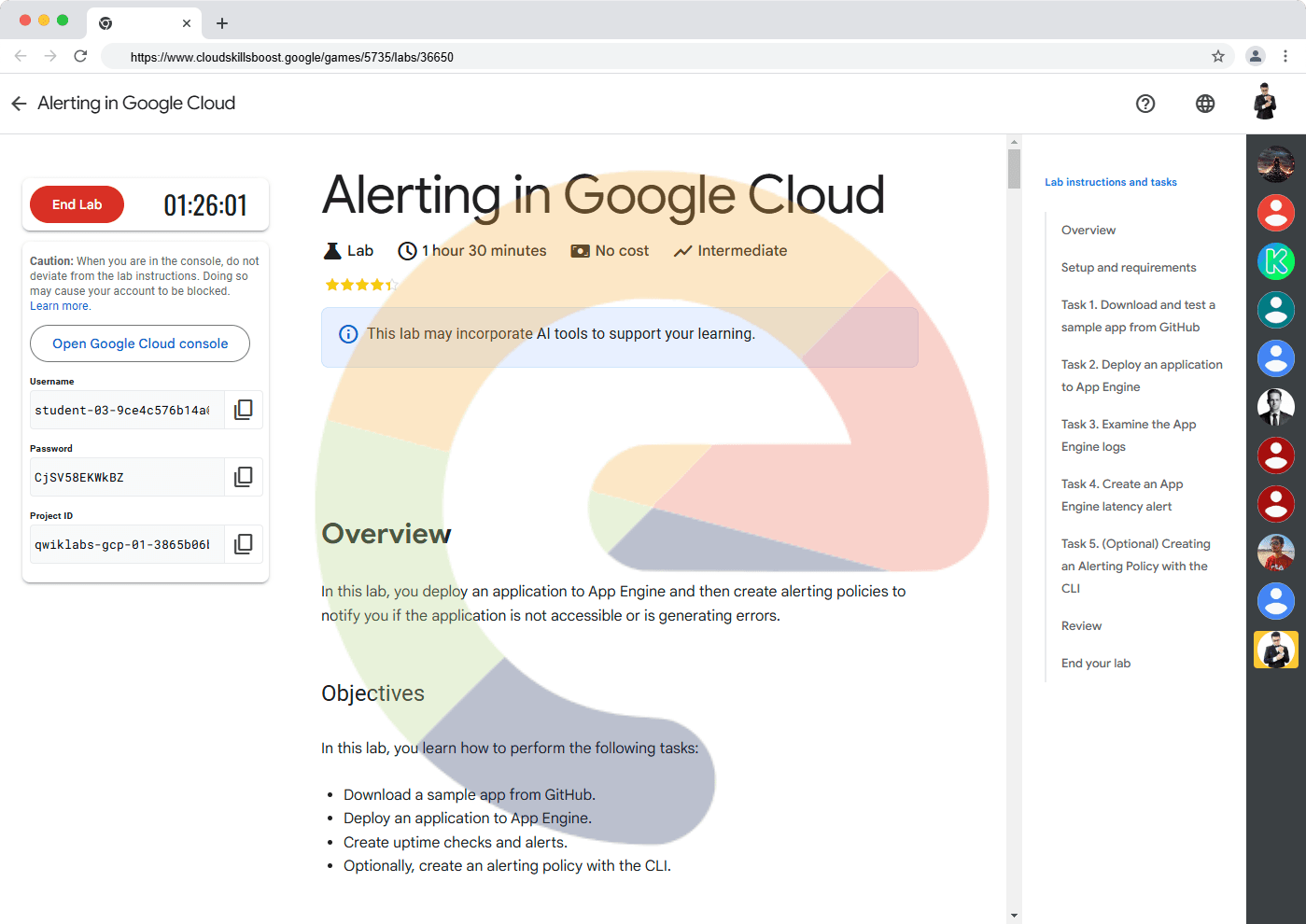Viewport: 1306px width, 924px height.
Task: Click the green K avatar in sidebar
Action: [1275, 261]
